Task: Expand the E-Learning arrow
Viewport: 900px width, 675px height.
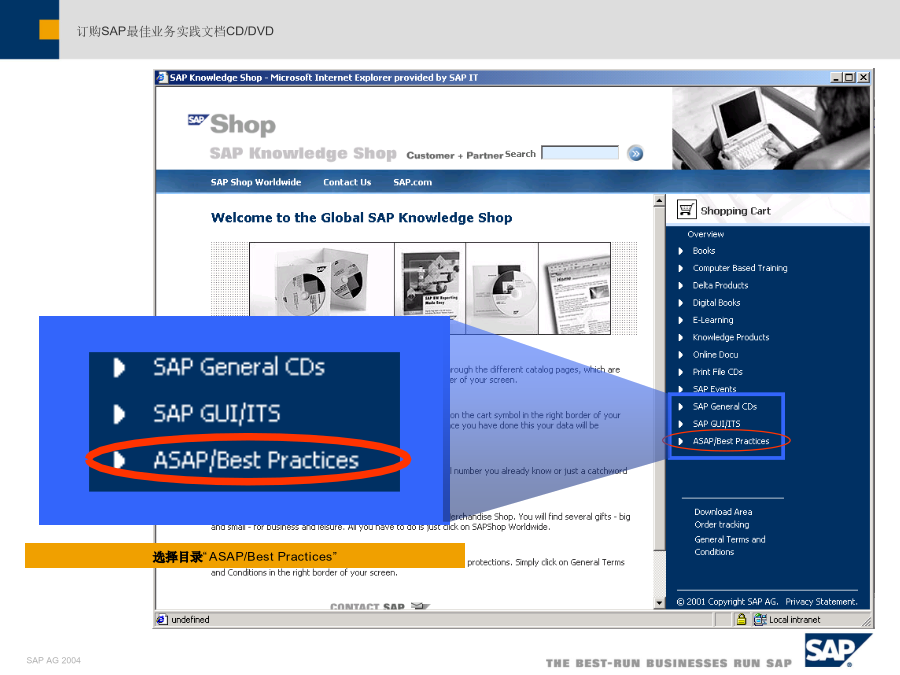Action: tap(681, 320)
